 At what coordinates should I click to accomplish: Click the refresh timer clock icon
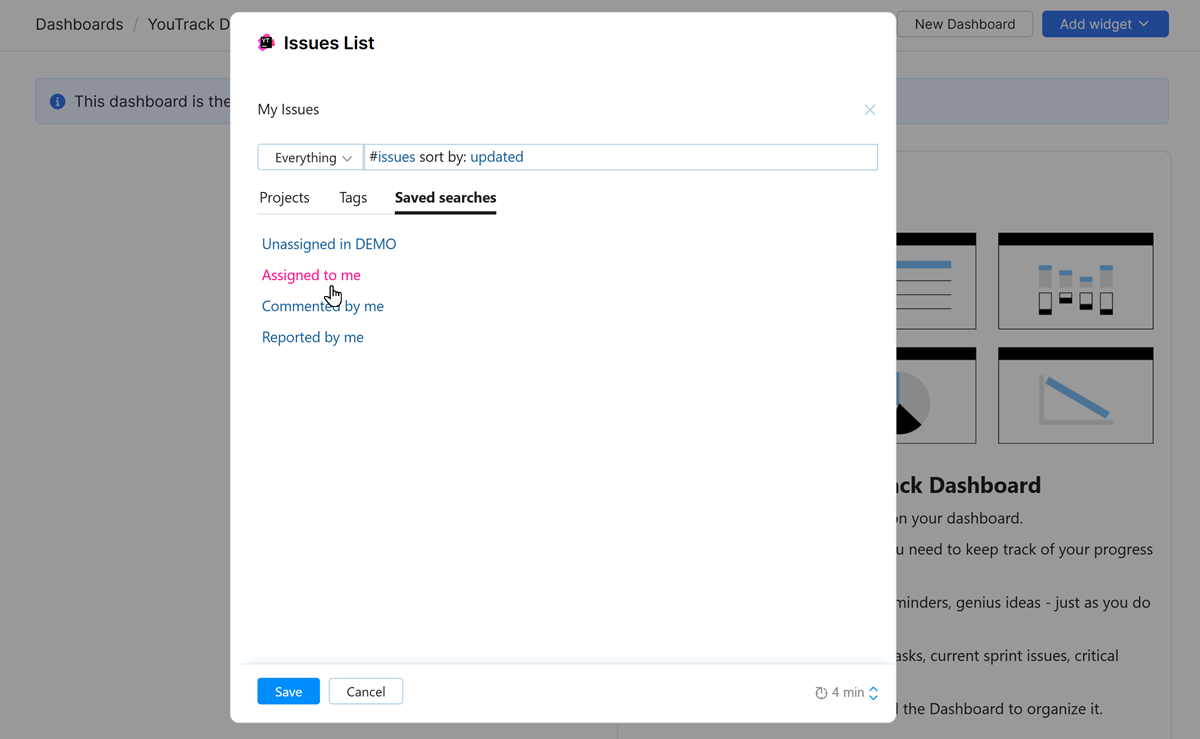tap(820, 691)
